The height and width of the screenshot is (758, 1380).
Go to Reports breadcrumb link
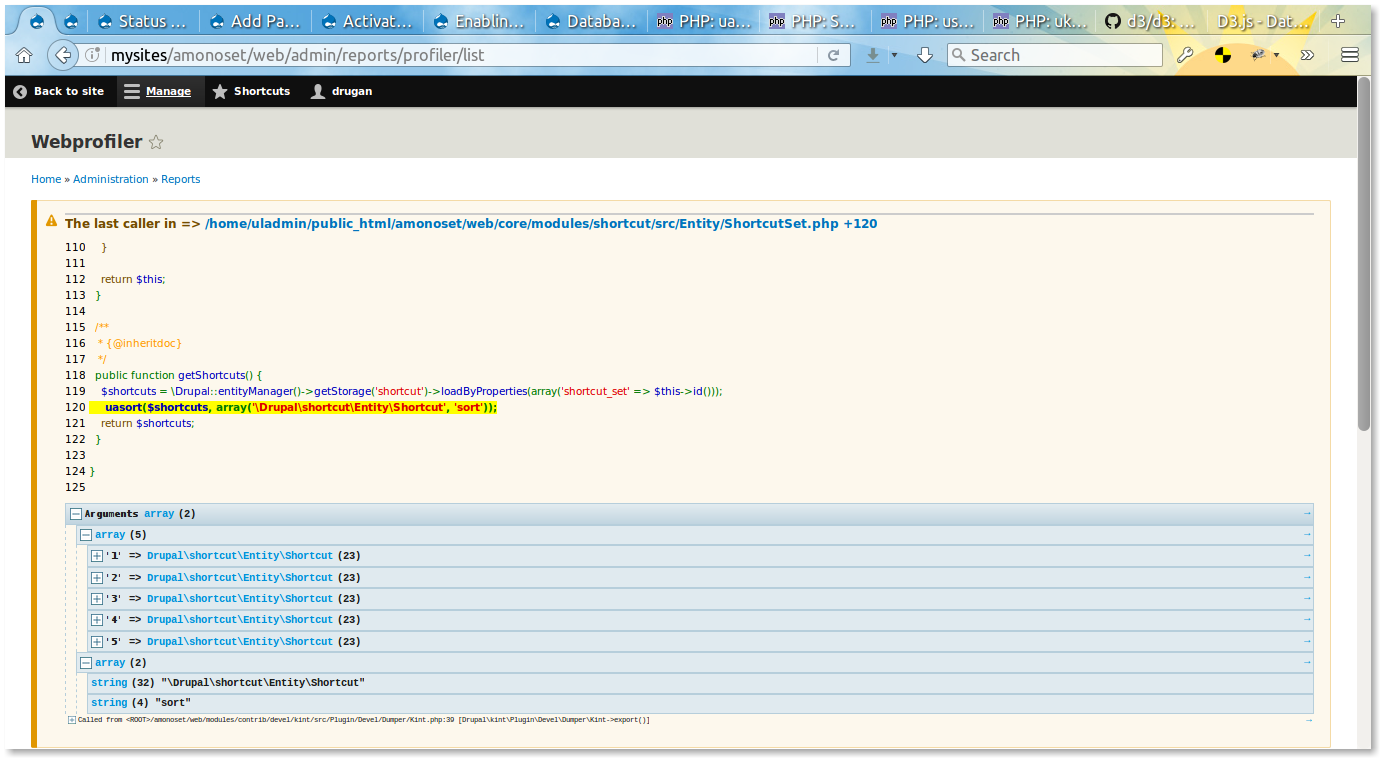coord(181,179)
